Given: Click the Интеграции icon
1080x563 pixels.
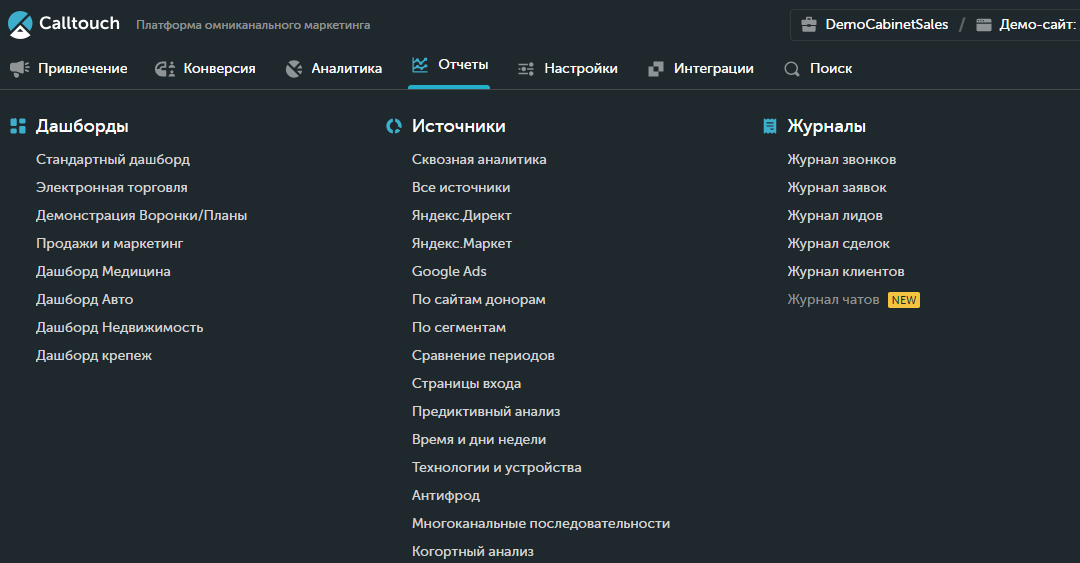Looking at the screenshot, I should pos(656,68).
